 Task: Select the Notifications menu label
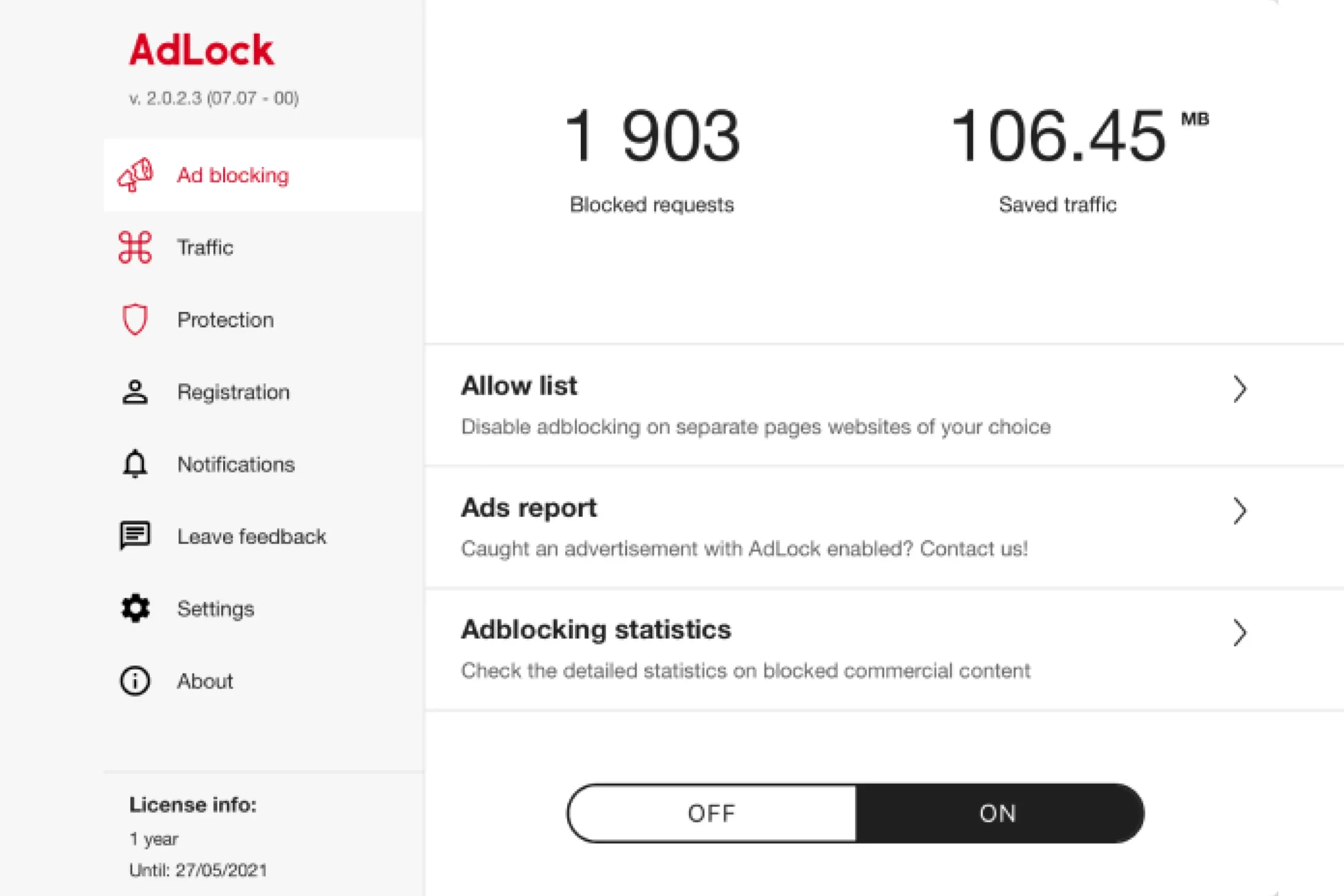236,465
